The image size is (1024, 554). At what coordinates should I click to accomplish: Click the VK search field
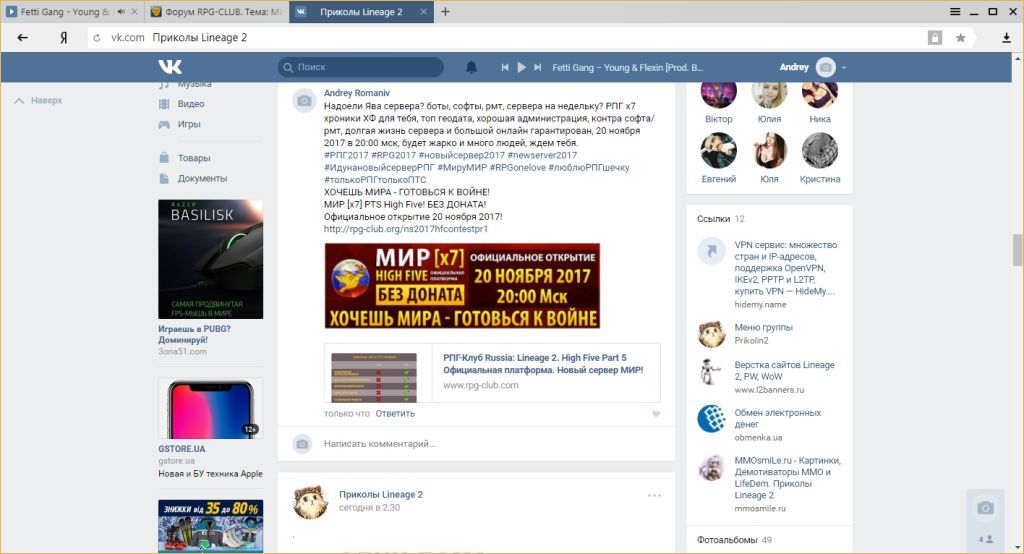pos(361,67)
